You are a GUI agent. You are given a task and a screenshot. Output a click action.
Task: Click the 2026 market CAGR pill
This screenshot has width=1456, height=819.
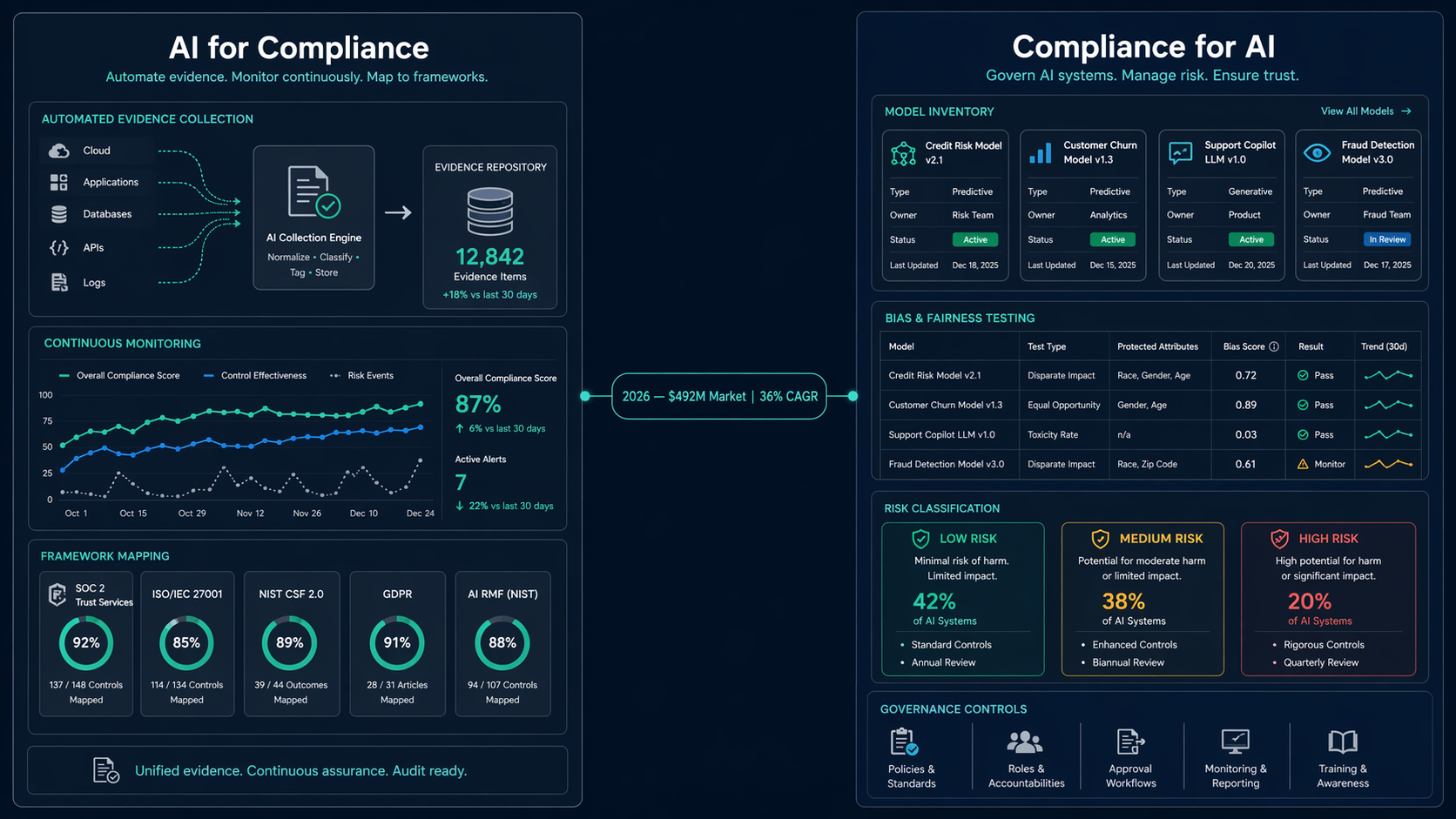pos(719,396)
